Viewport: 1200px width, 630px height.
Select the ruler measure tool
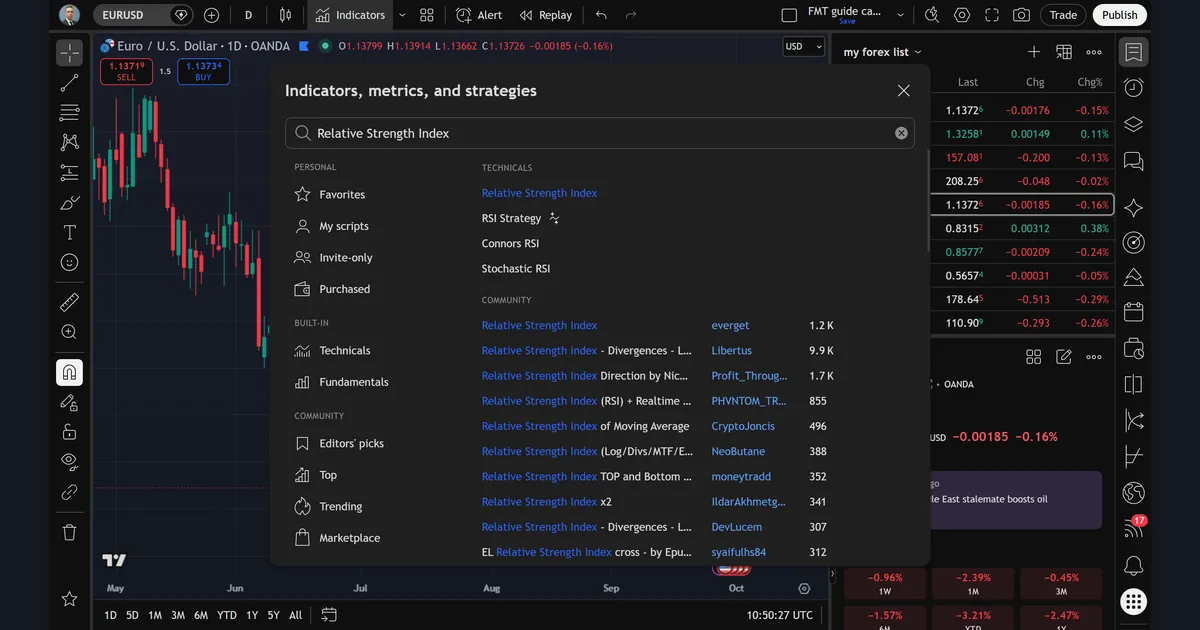point(69,302)
